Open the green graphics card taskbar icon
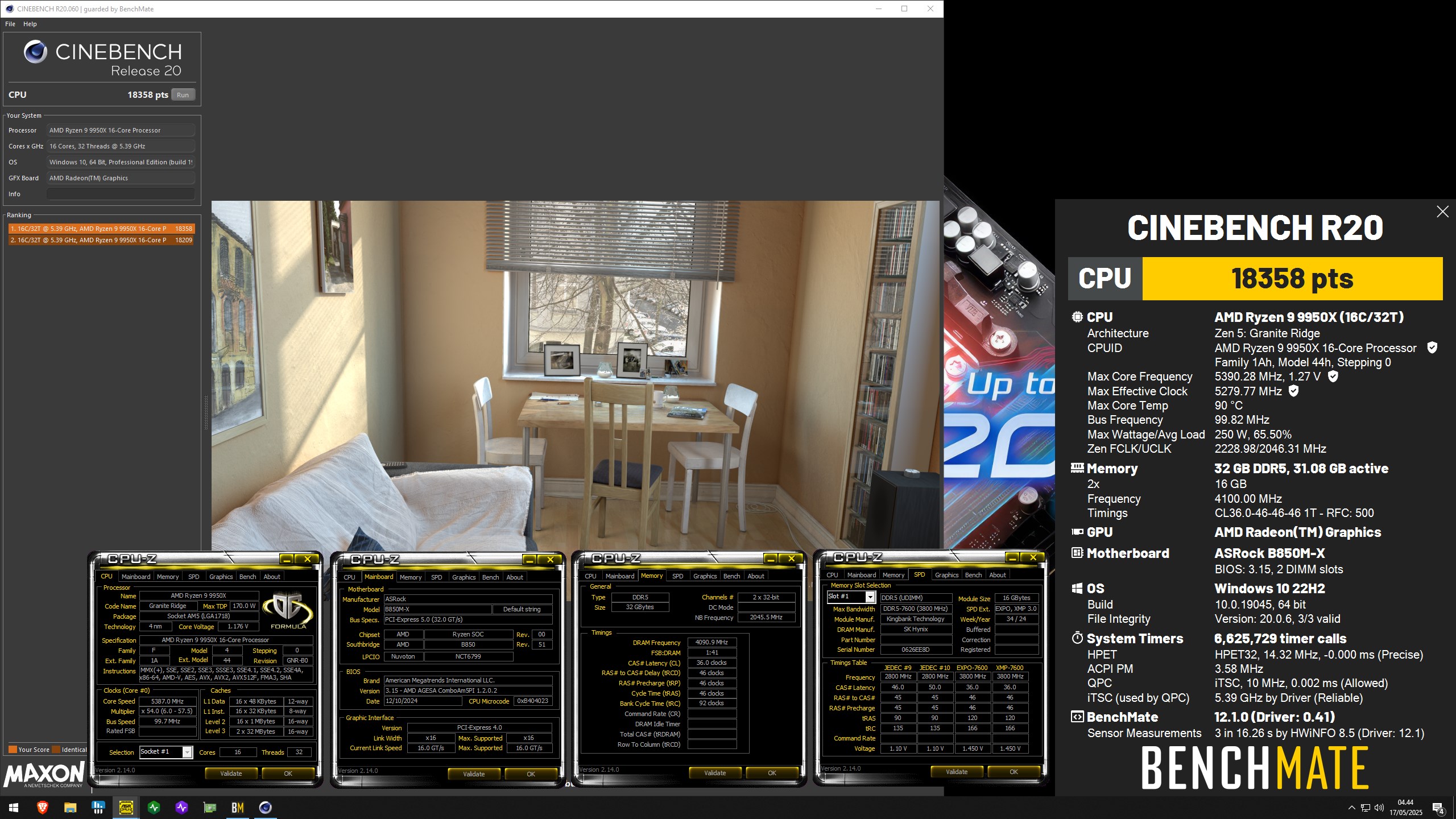The width and height of the screenshot is (1456, 819). coord(210,808)
